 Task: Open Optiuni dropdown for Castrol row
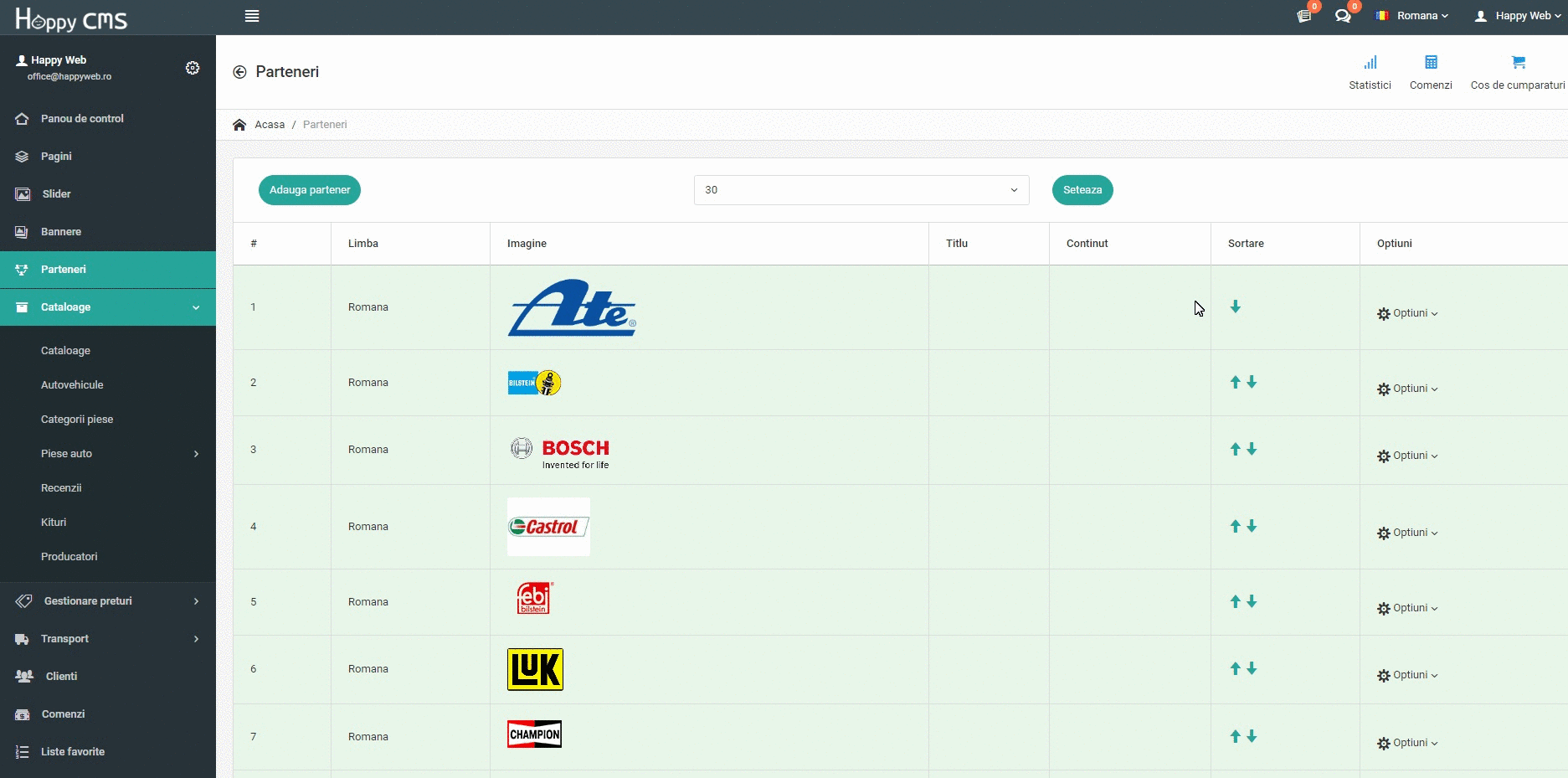[x=1407, y=533]
